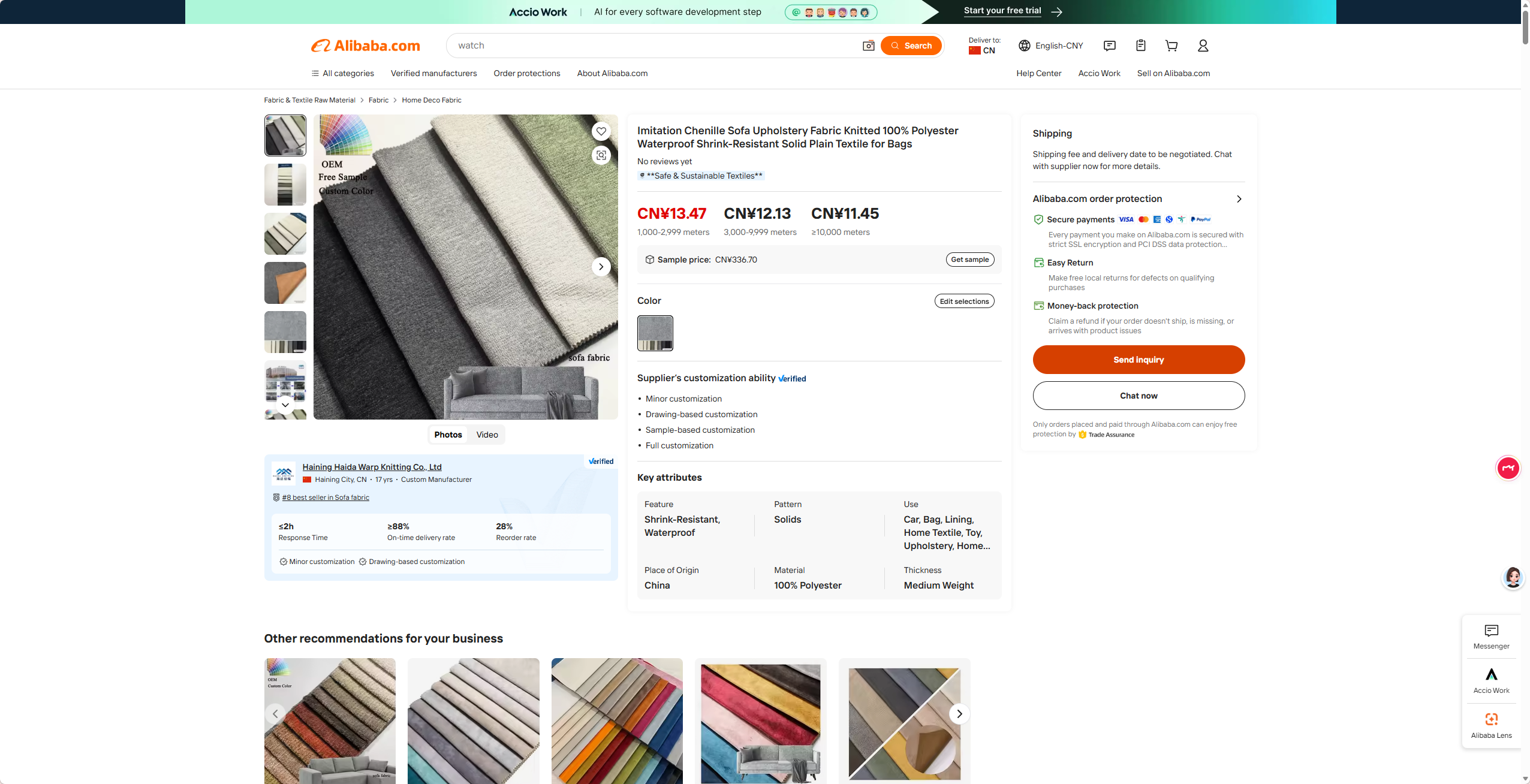Open the Deliver to CN selector
The height and width of the screenshot is (784, 1530).
(x=984, y=46)
